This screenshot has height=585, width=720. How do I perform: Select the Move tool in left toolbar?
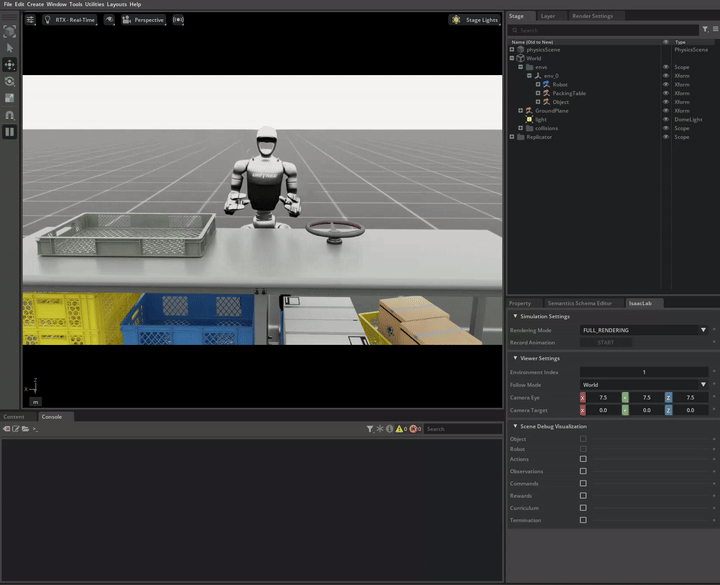tap(10, 64)
